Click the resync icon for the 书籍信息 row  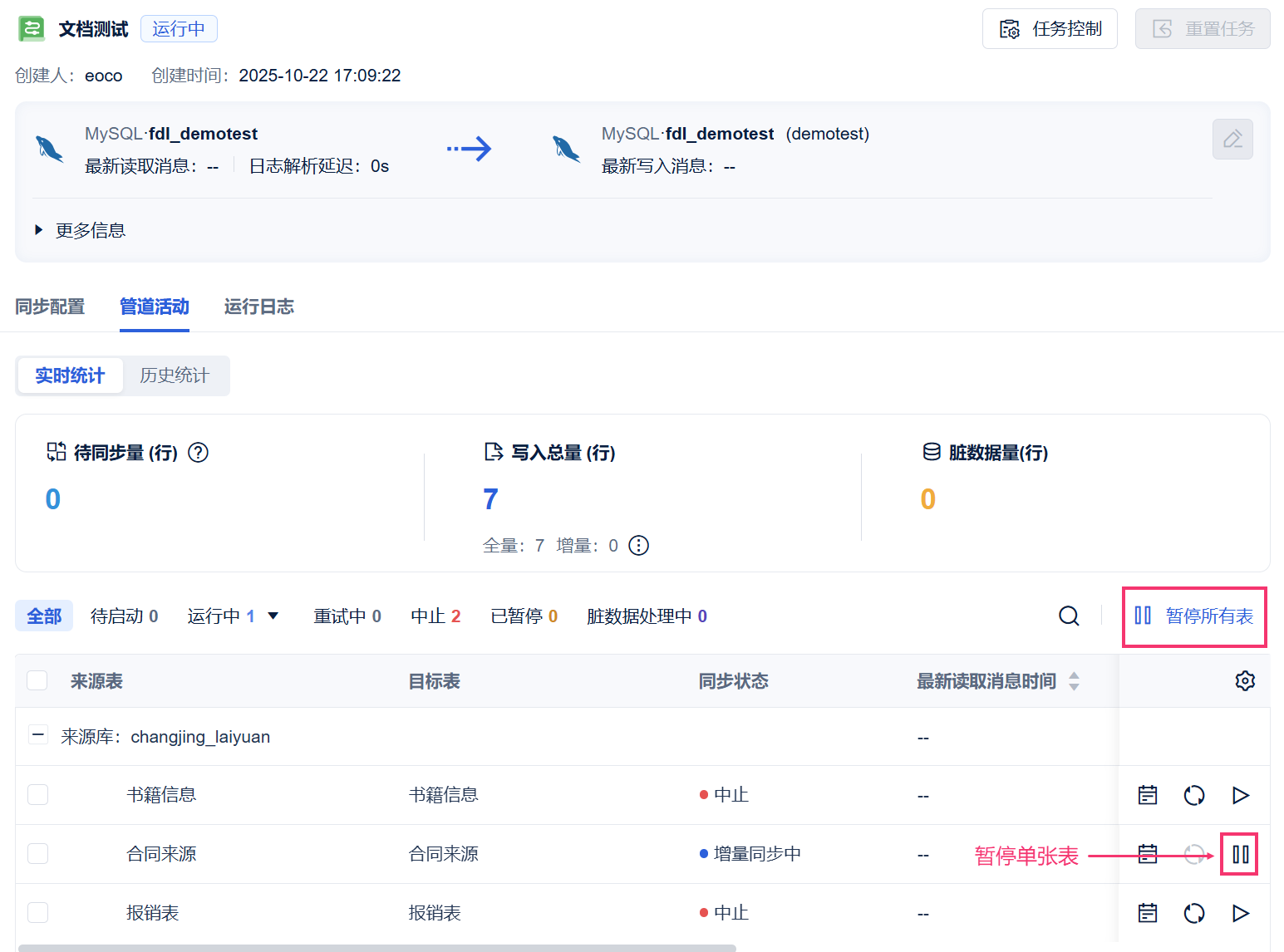[1194, 795]
